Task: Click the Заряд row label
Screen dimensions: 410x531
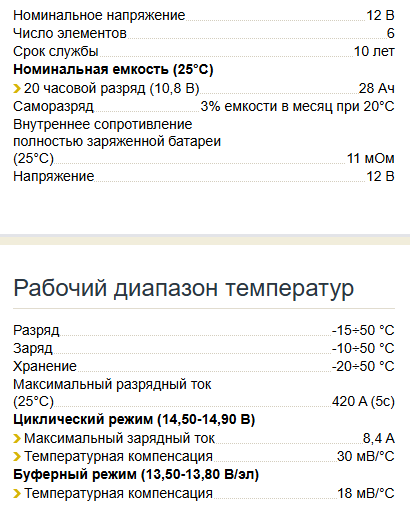Action: point(33,348)
